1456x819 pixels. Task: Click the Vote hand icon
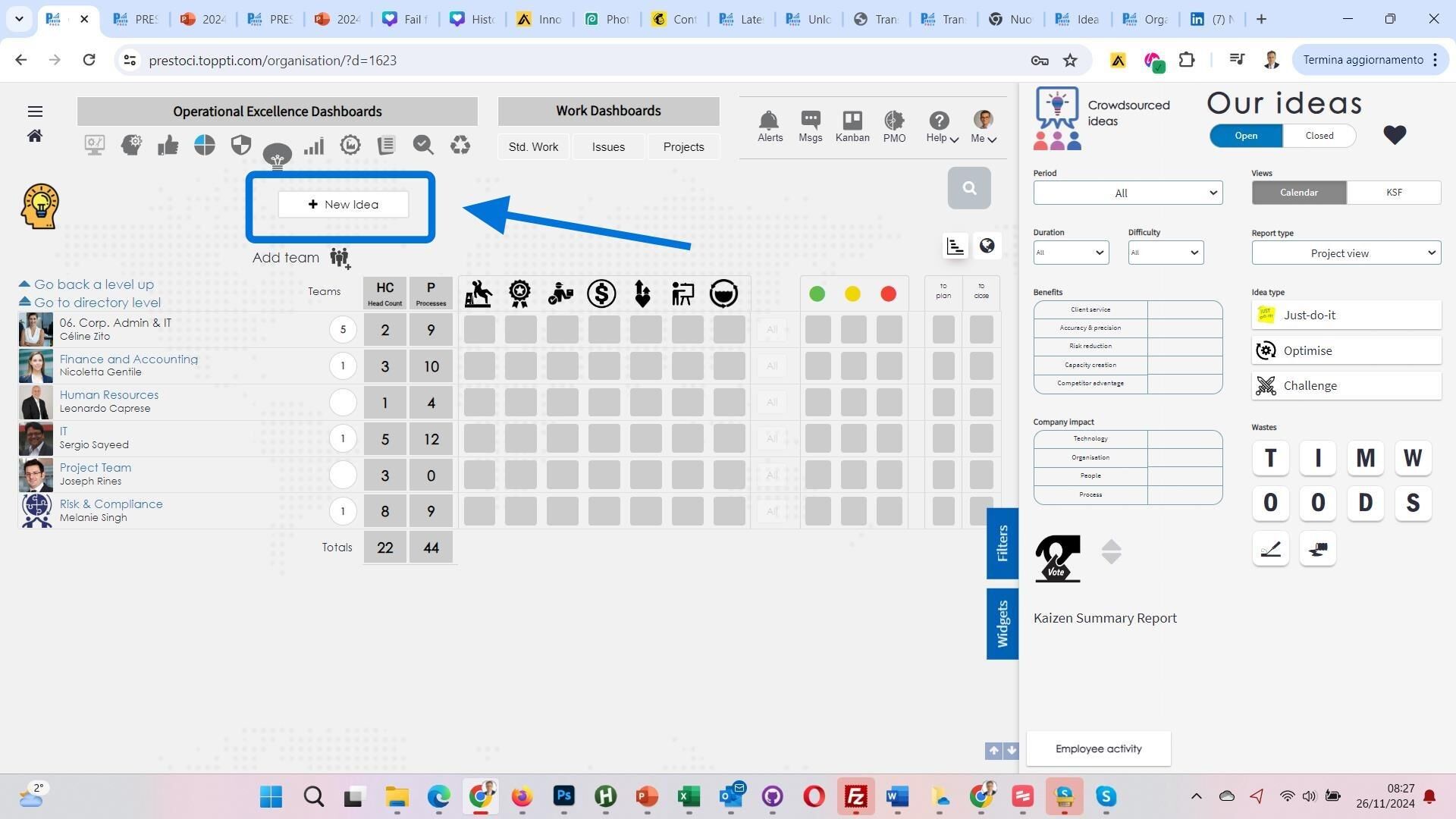coord(1057,558)
